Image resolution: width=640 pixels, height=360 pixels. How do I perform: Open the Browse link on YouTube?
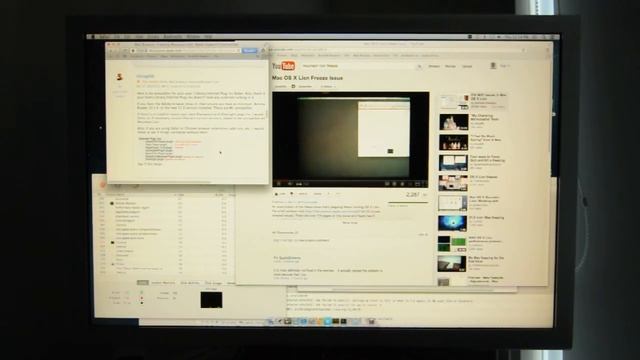(434, 66)
